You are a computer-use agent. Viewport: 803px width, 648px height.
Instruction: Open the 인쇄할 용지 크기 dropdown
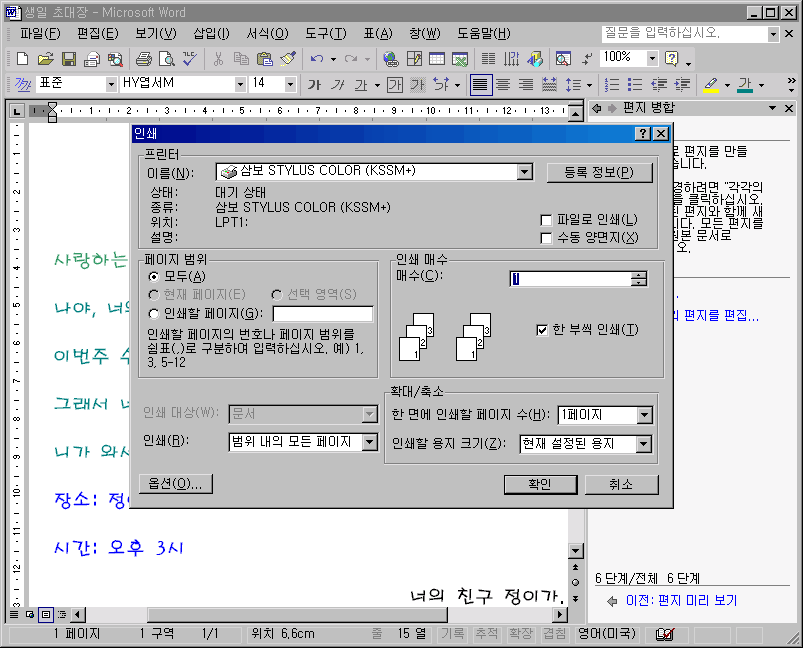[x=644, y=444]
